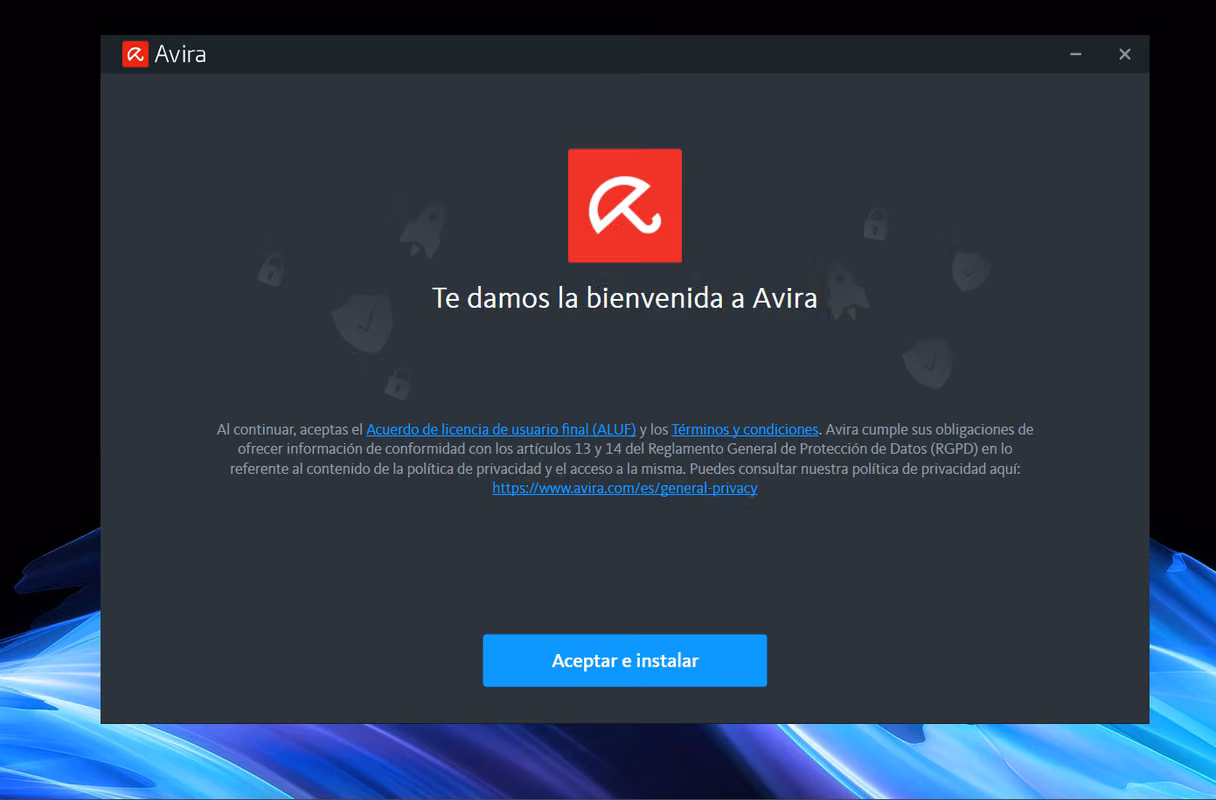1216x800 pixels.
Task: Click the faint padlock icon at far left
Action: [271, 268]
